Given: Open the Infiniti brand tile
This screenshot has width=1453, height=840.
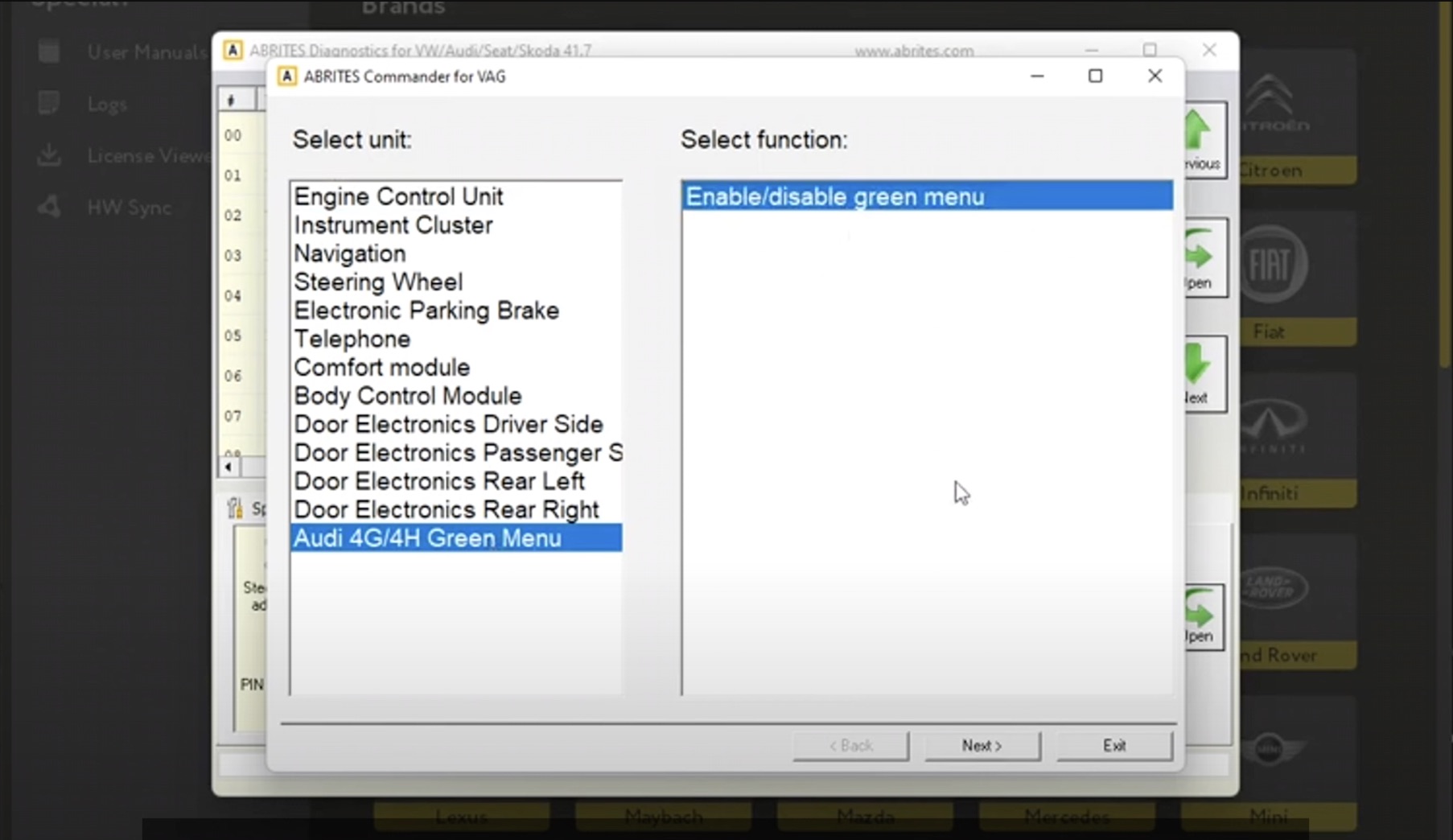Looking at the screenshot, I should pyautogui.click(x=1297, y=440).
